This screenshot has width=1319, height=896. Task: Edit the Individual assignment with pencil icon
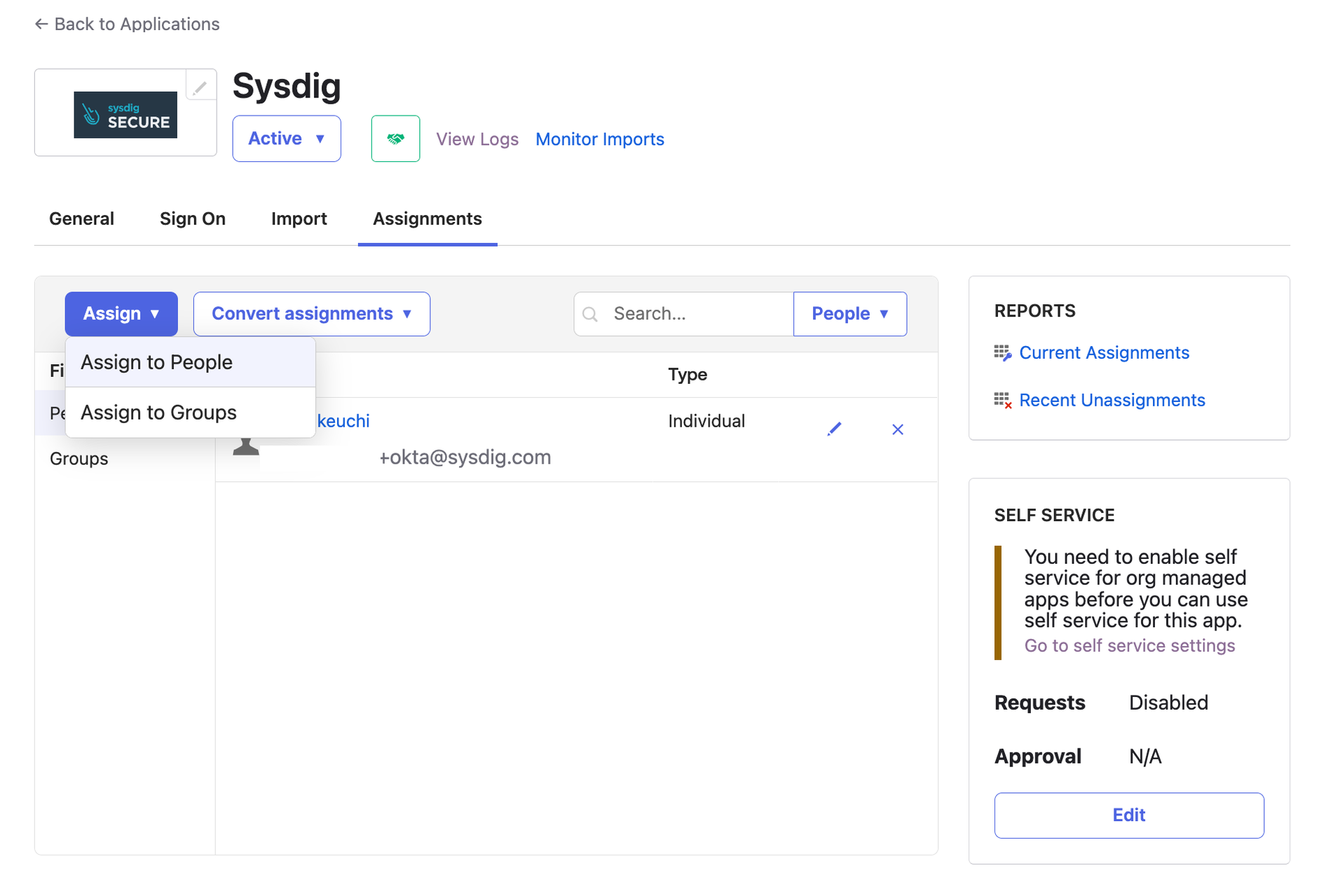point(834,429)
